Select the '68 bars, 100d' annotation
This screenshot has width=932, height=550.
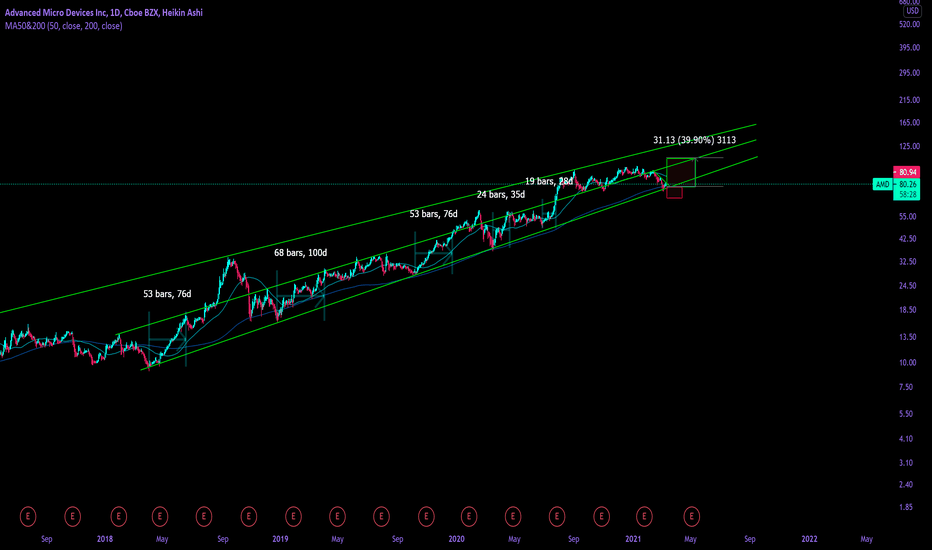tap(300, 253)
